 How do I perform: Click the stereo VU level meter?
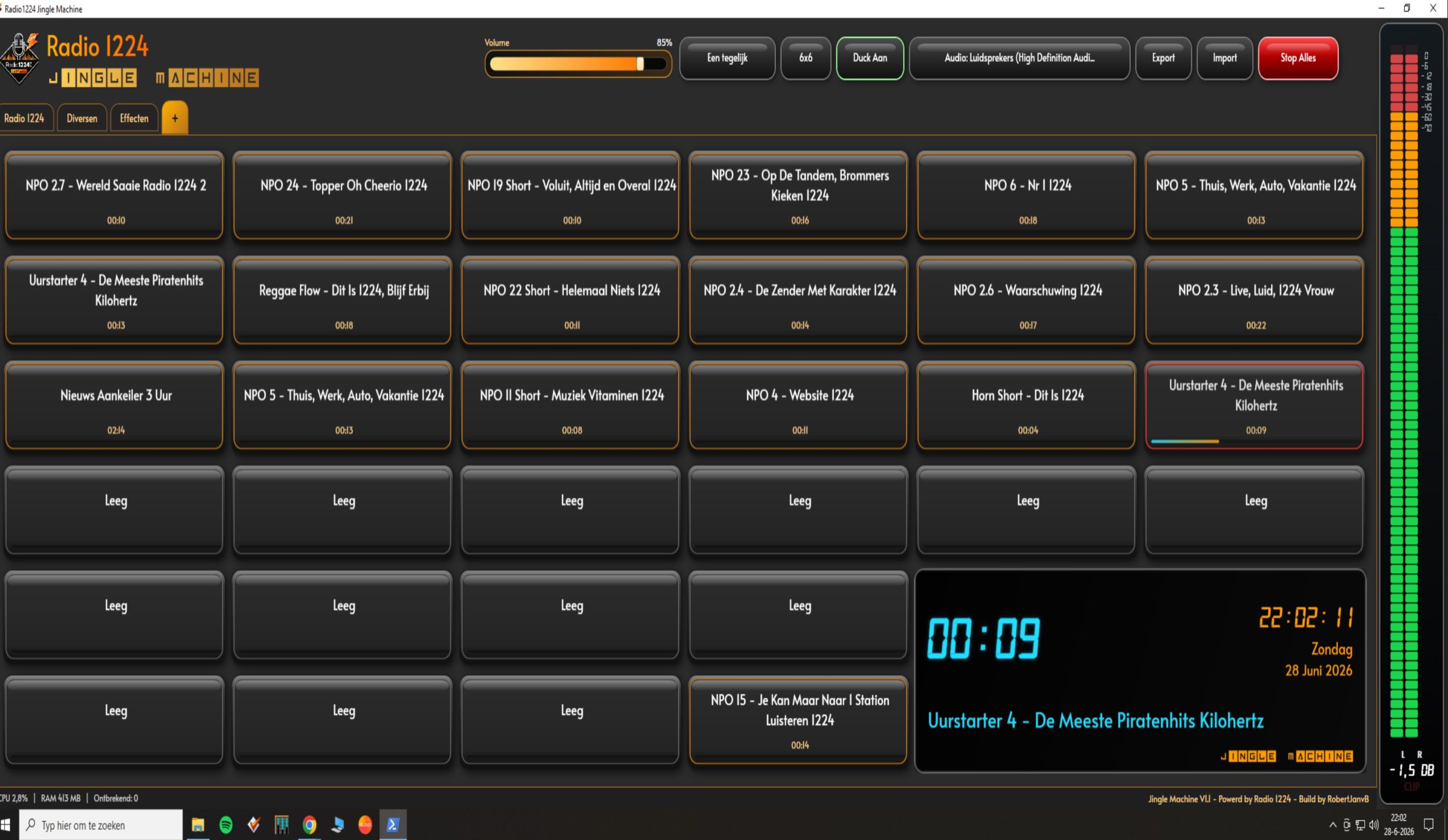(1403, 395)
